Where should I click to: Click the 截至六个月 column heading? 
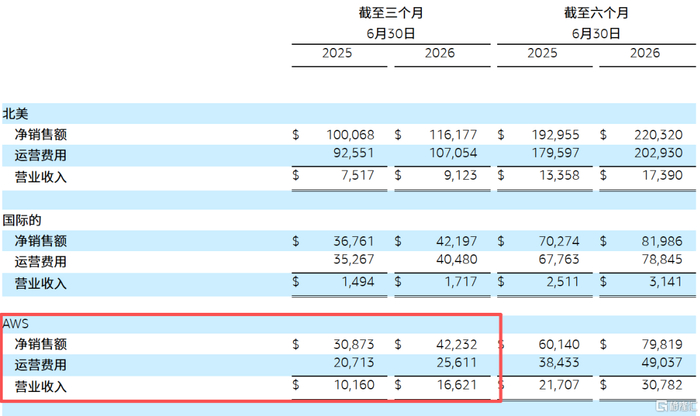pos(596,13)
